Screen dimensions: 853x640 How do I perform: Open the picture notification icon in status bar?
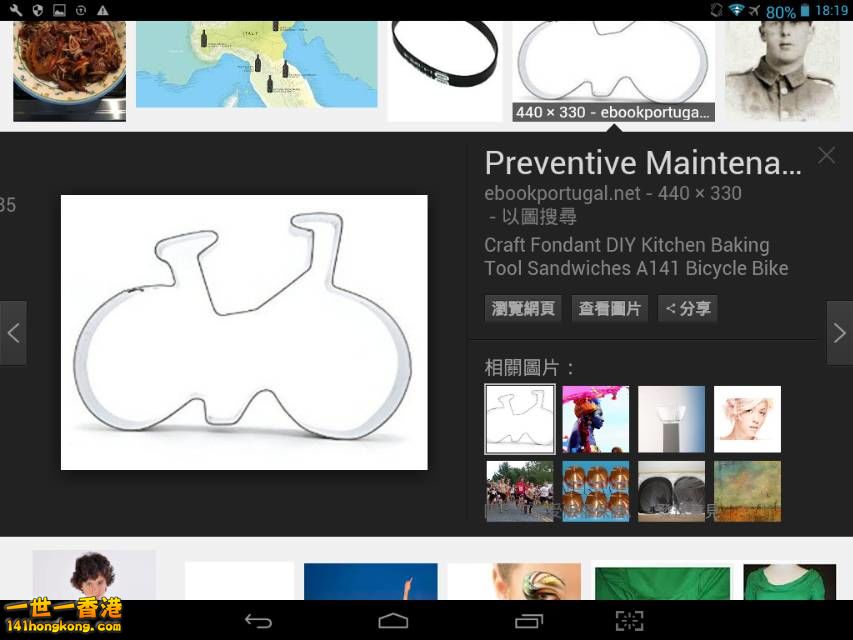point(59,10)
